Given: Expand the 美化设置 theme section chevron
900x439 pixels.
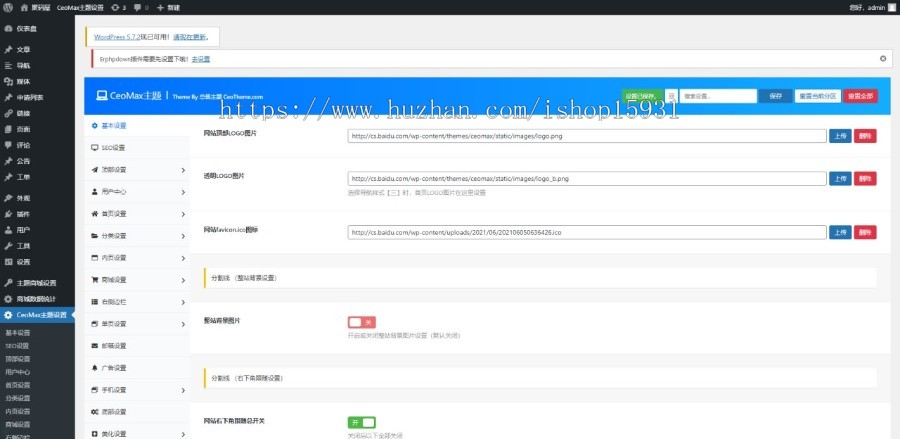Looking at the screenshot, I should 183,434.
